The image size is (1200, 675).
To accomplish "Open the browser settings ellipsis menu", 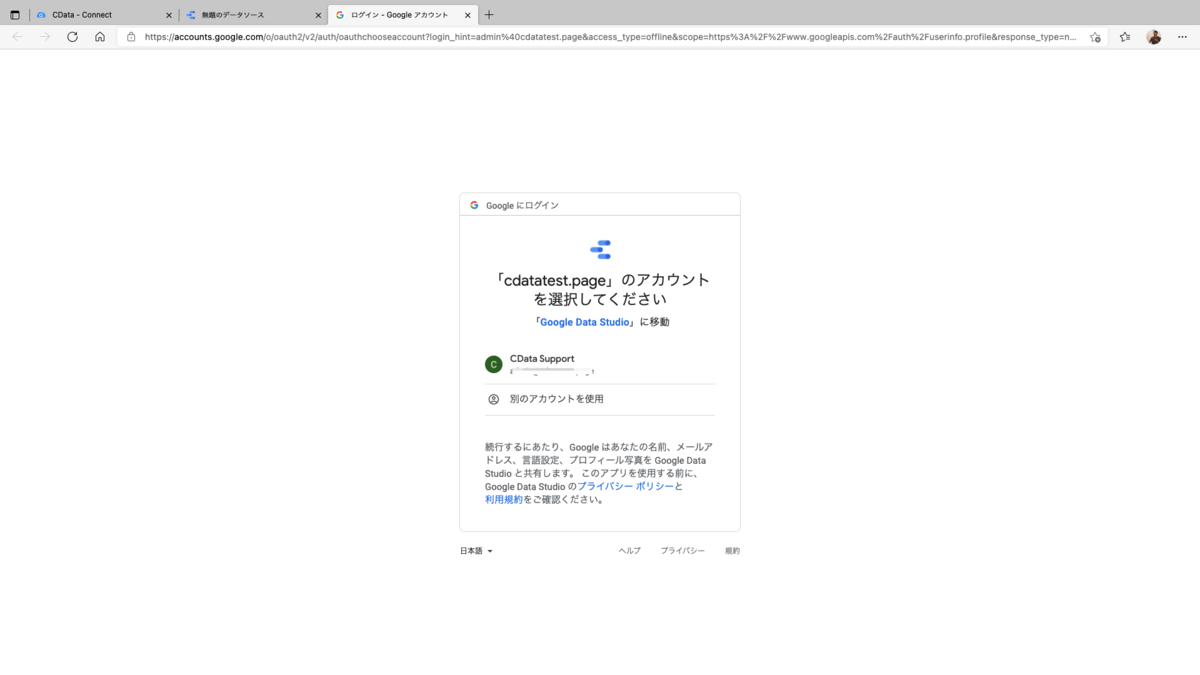I will click(x=1182, y=36).
